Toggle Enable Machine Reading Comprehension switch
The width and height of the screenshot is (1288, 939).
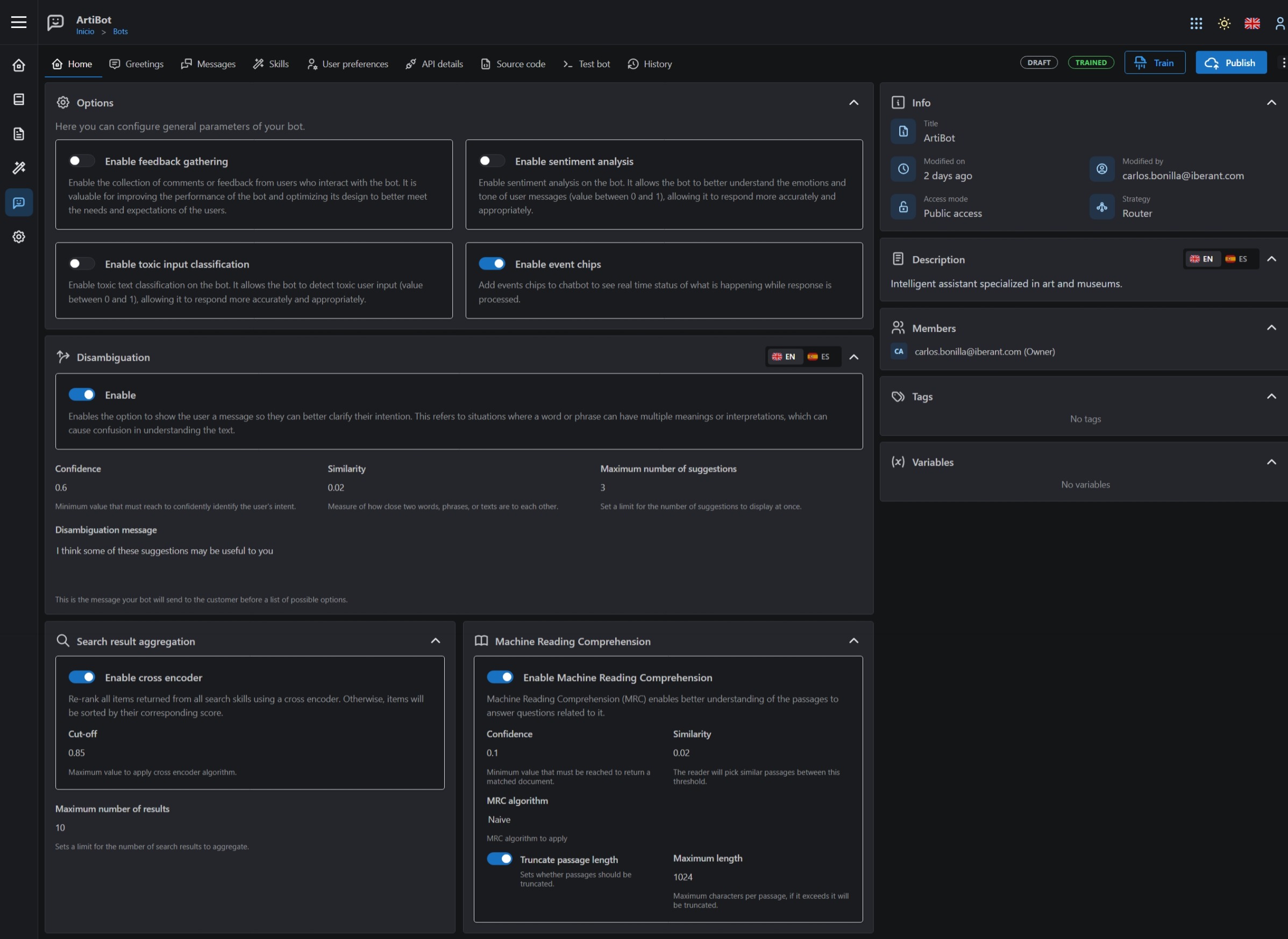500,677
